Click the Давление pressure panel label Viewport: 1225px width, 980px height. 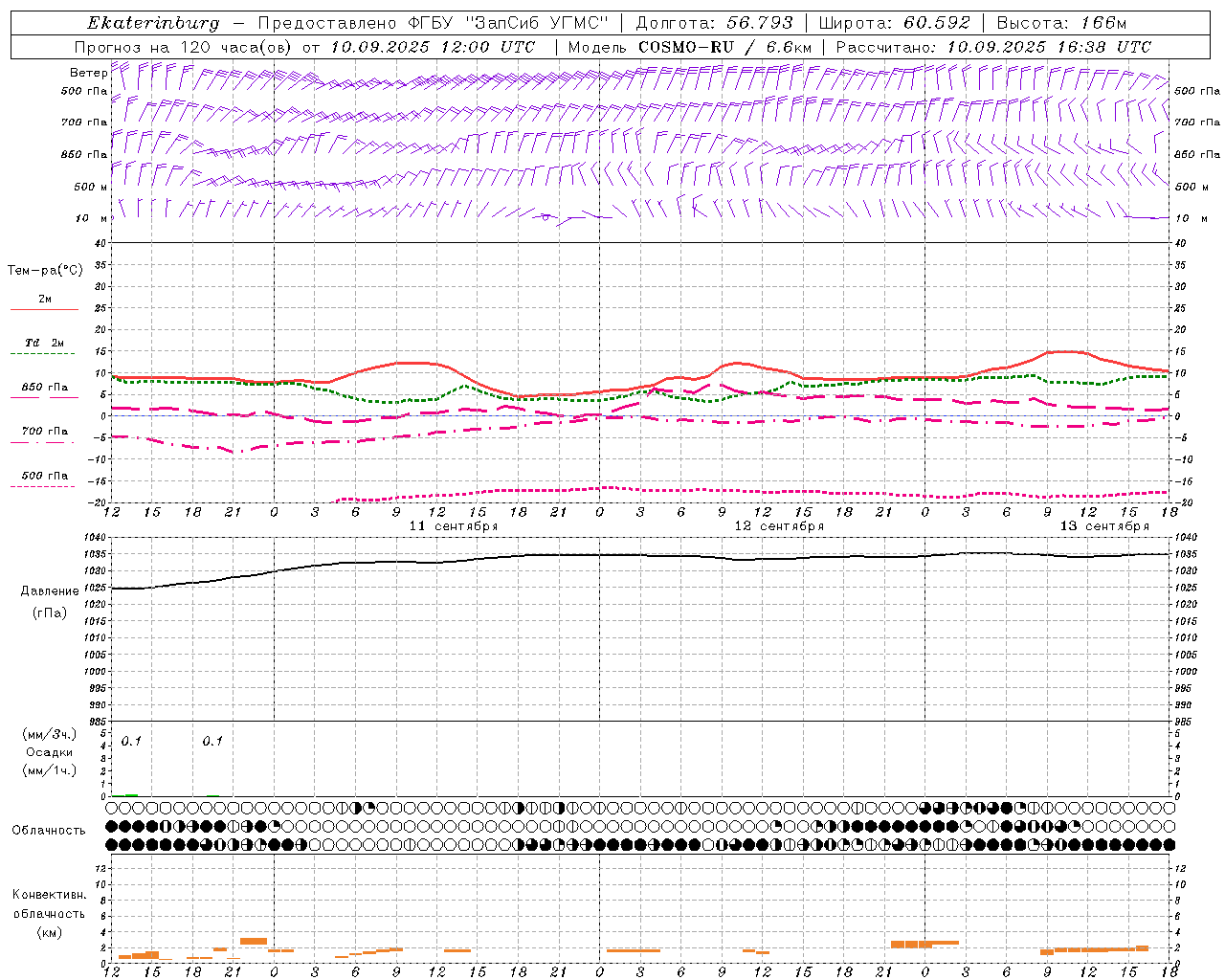(50, 591)
